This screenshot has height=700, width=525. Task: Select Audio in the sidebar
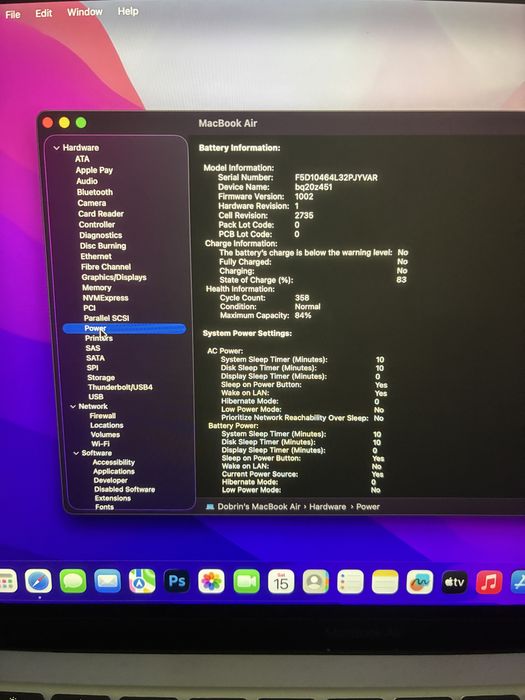[x=87, y=181]
